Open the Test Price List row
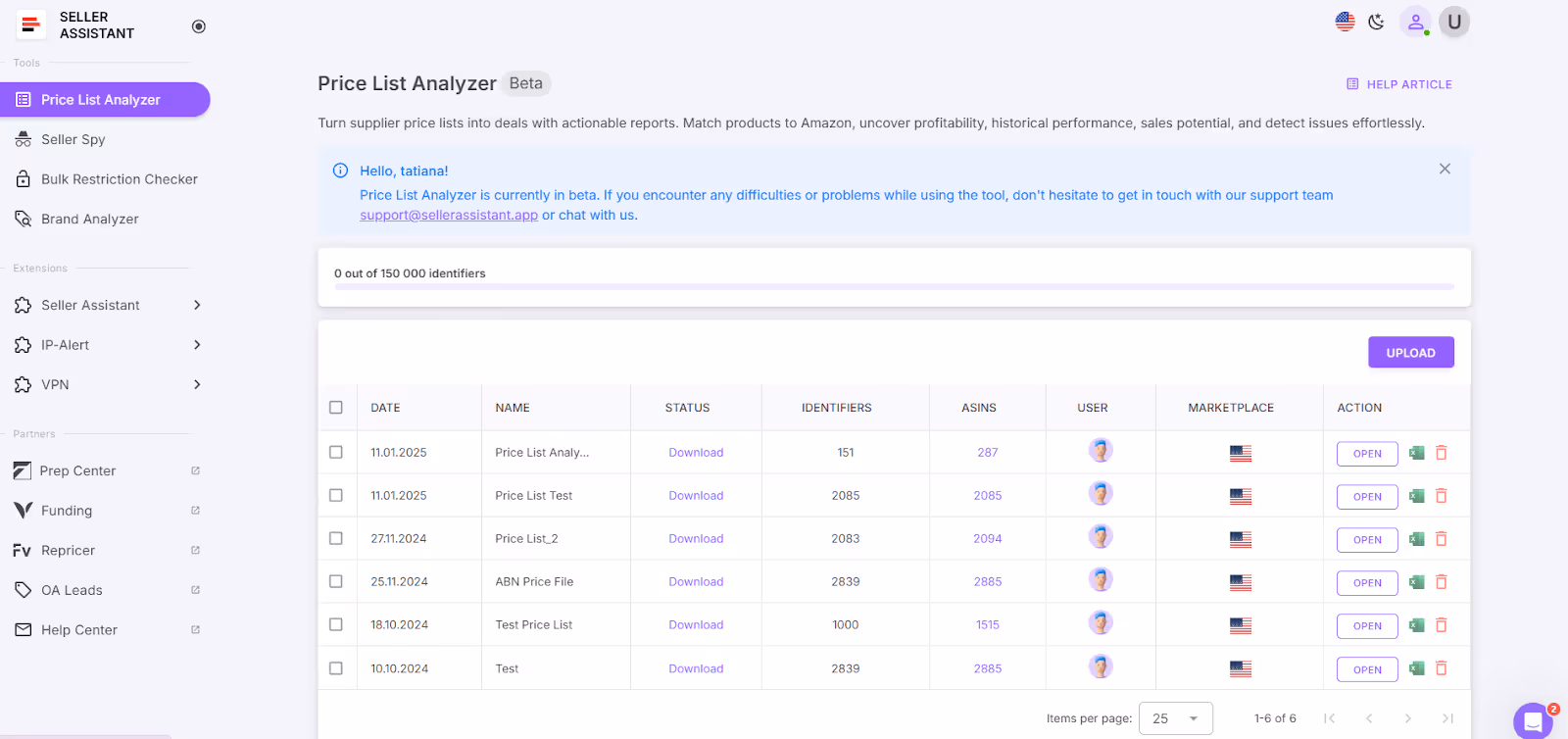Viewport: 1568px width, 739px height. coord(1367,626)
